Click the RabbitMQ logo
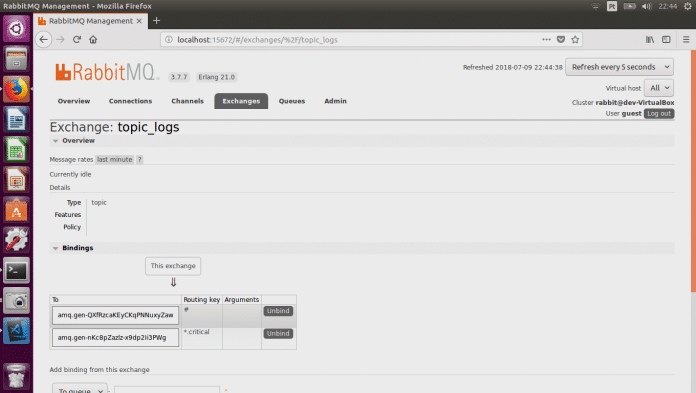 point(106,72)
